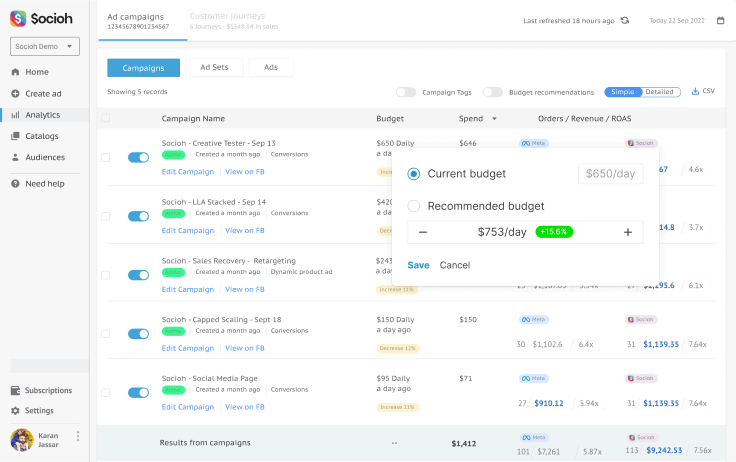Expand the Socioh Demo account dropdown
736x462 pixels.
(x=44, y=47)
